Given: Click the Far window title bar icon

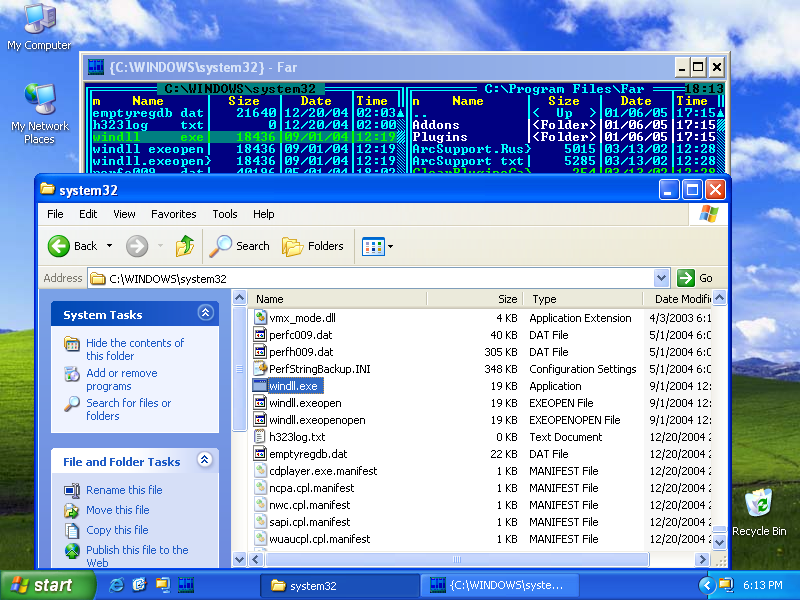Looking at the screenshot, I should tap(96, 67).
